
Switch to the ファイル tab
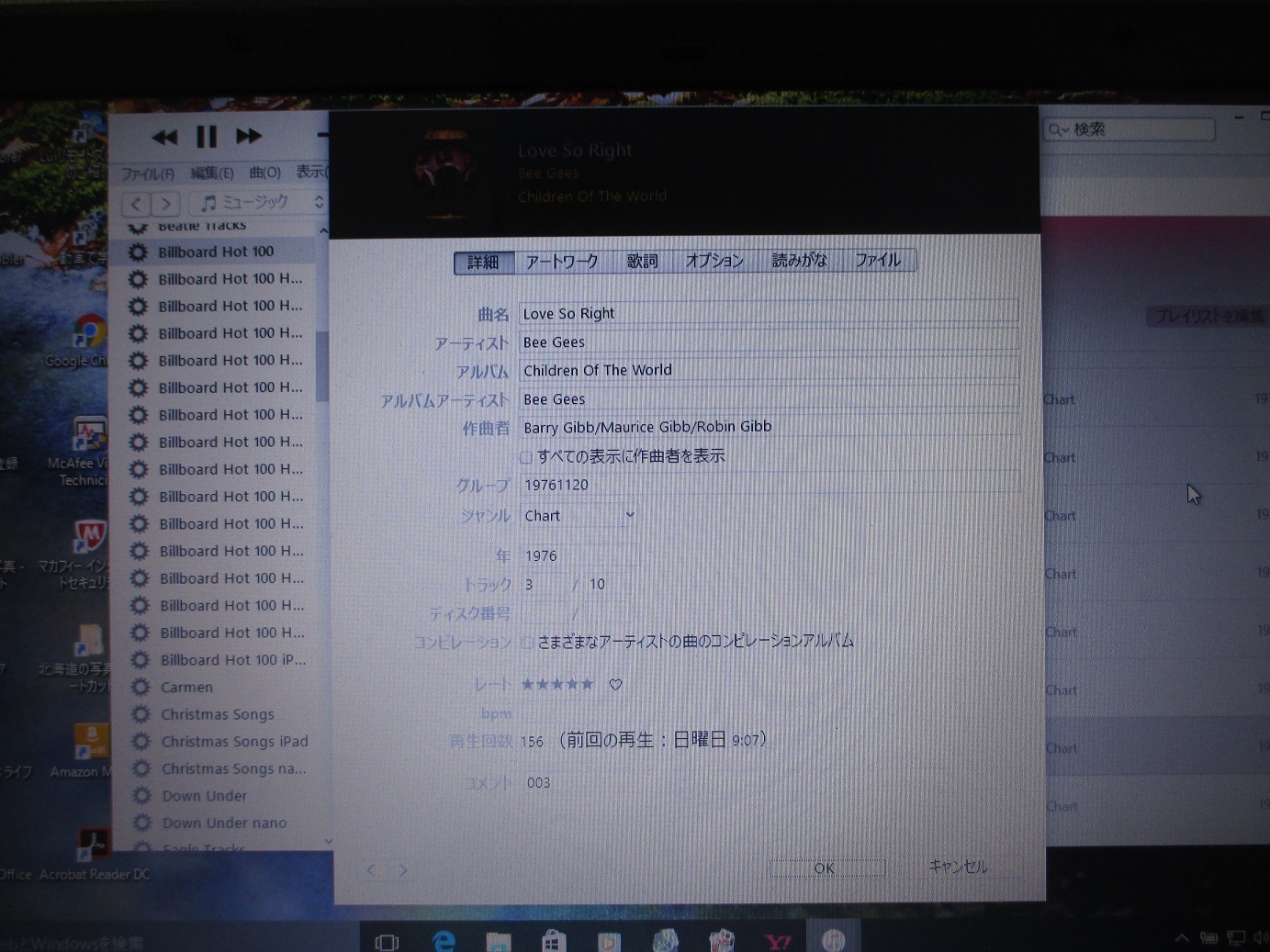(878, 260)
